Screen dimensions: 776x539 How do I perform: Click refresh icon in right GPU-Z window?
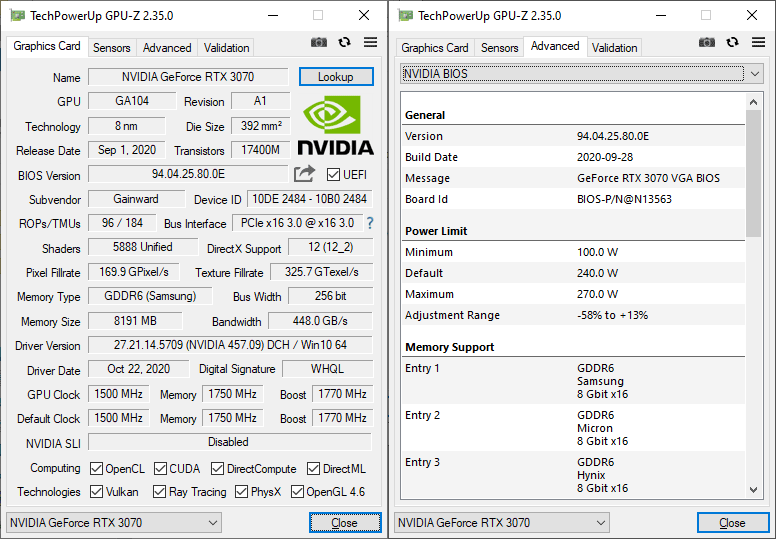[x=732, y=43]
